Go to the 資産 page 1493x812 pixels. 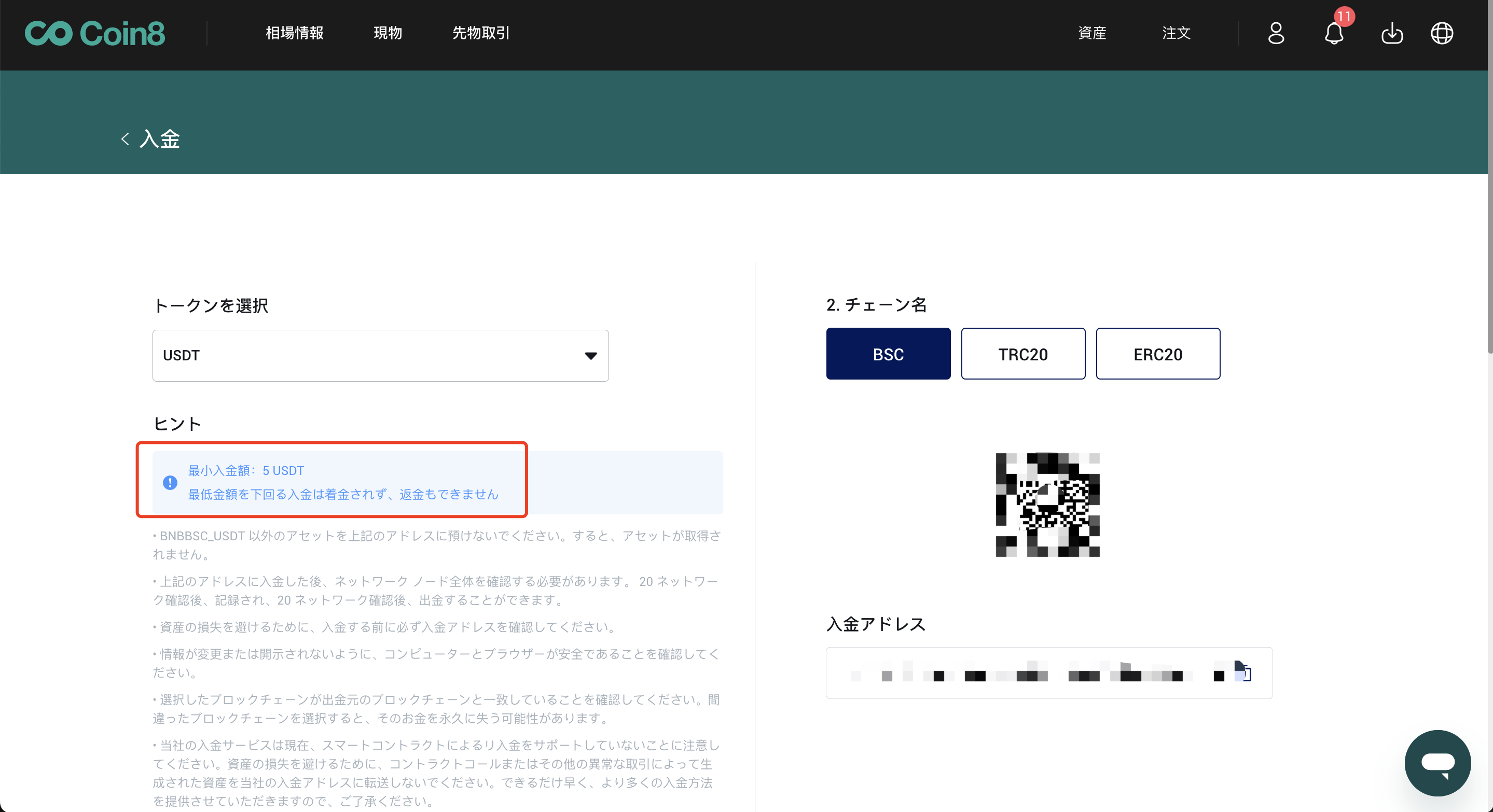(x=1092, y=34)
